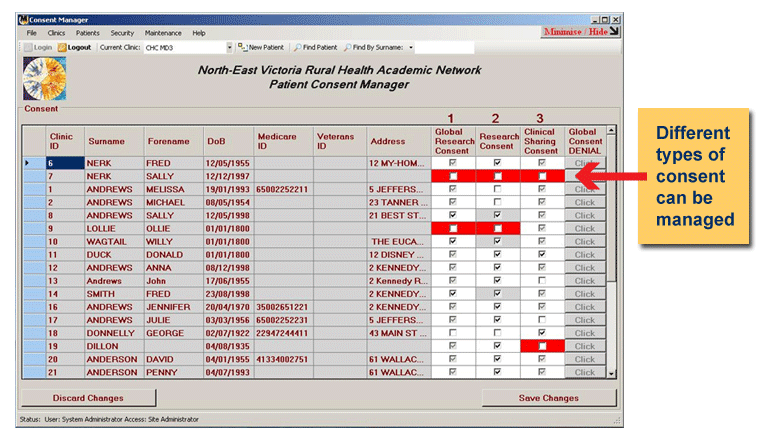The width and height of the screenshot is (763, 442).
Task: Click the Save Changes button
Action: click(x=549, y=398)
